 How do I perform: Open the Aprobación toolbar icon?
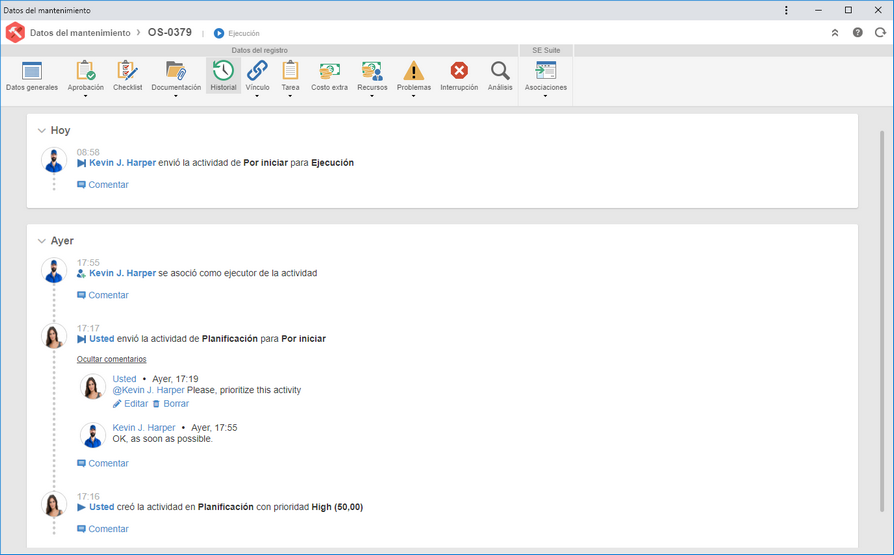pos(86,71)
